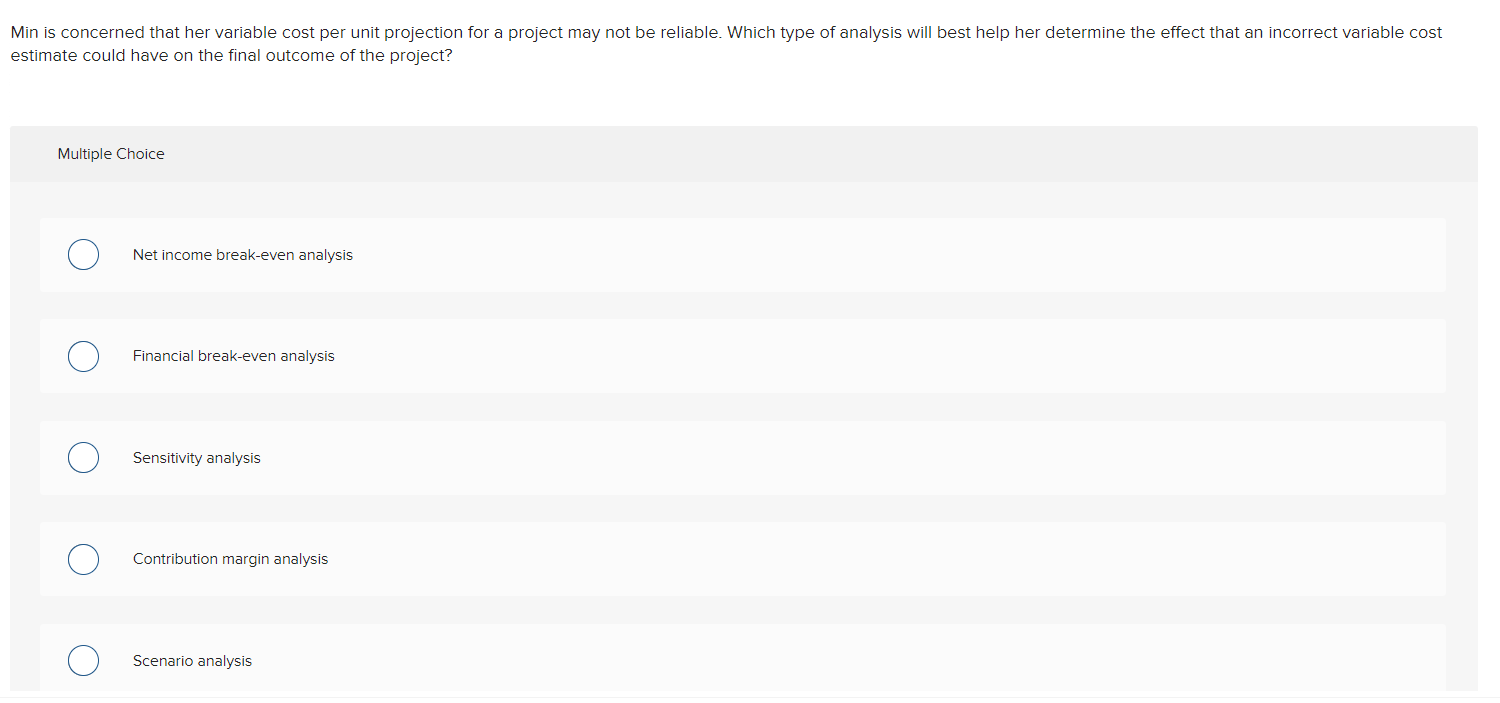The image size is (1500, 703).
Task: Select the radio button for Contribution margin analysis
Action: (x=83, y=559)
